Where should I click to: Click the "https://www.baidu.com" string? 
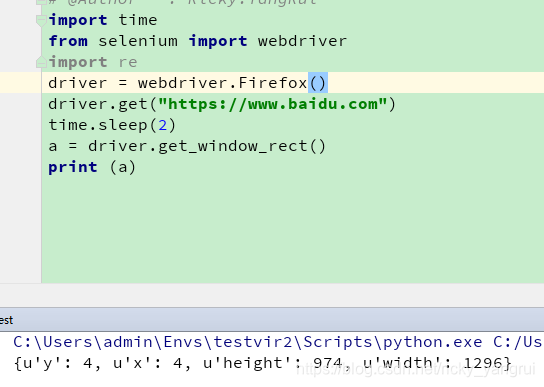click(272, 104)
